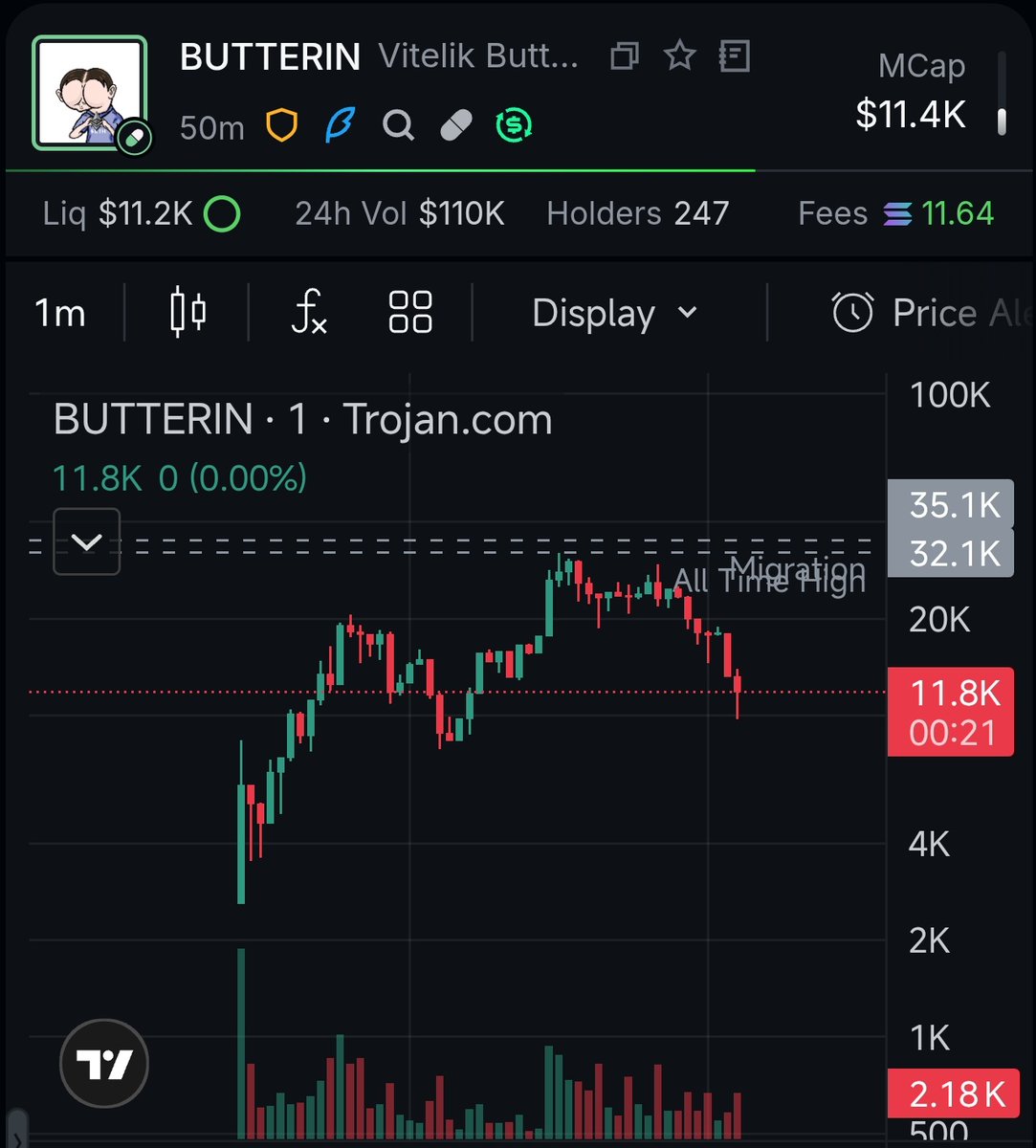Open the chart layout grid icon
The image size is (1036, 1148).
point(410,313)
